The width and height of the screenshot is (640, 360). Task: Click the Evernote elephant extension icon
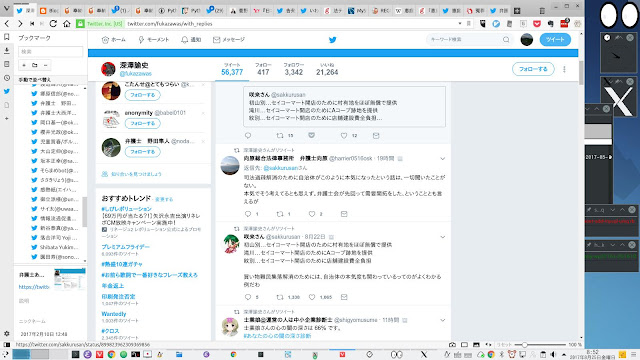(x=550, y=24)
